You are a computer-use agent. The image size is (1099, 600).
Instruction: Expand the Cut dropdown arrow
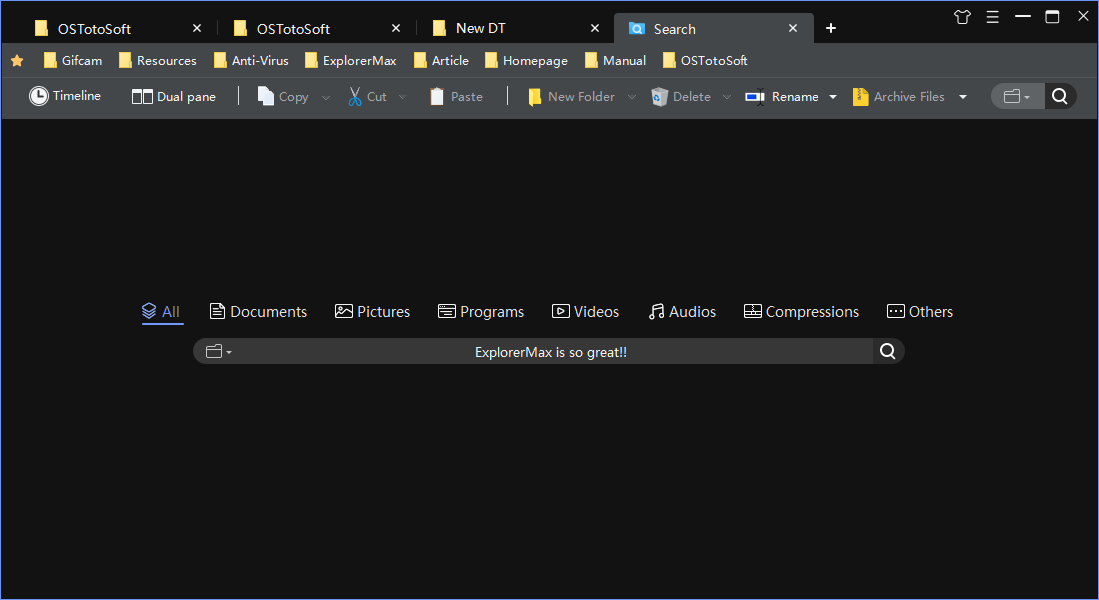click(x=402, y=97)
